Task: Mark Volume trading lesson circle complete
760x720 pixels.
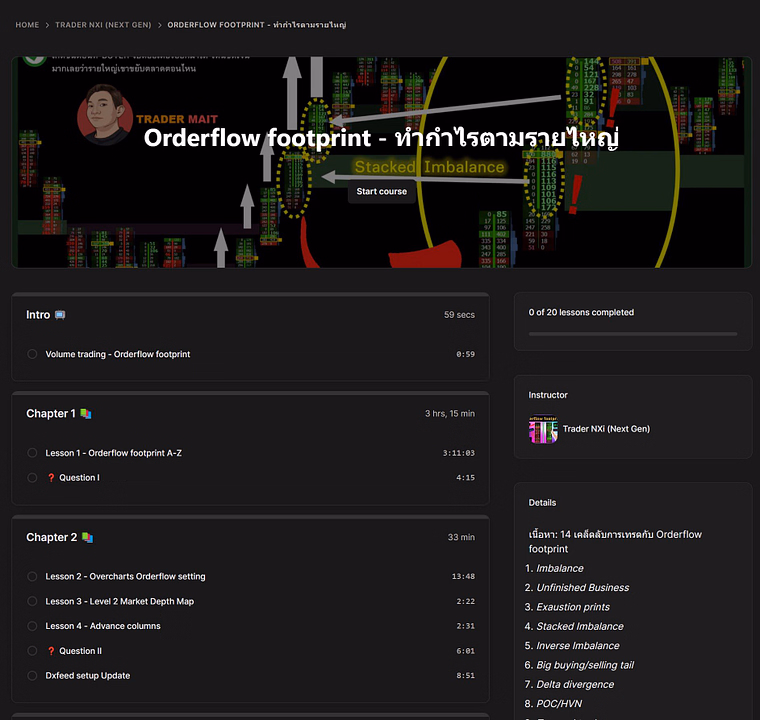Action: pos(32,354)
